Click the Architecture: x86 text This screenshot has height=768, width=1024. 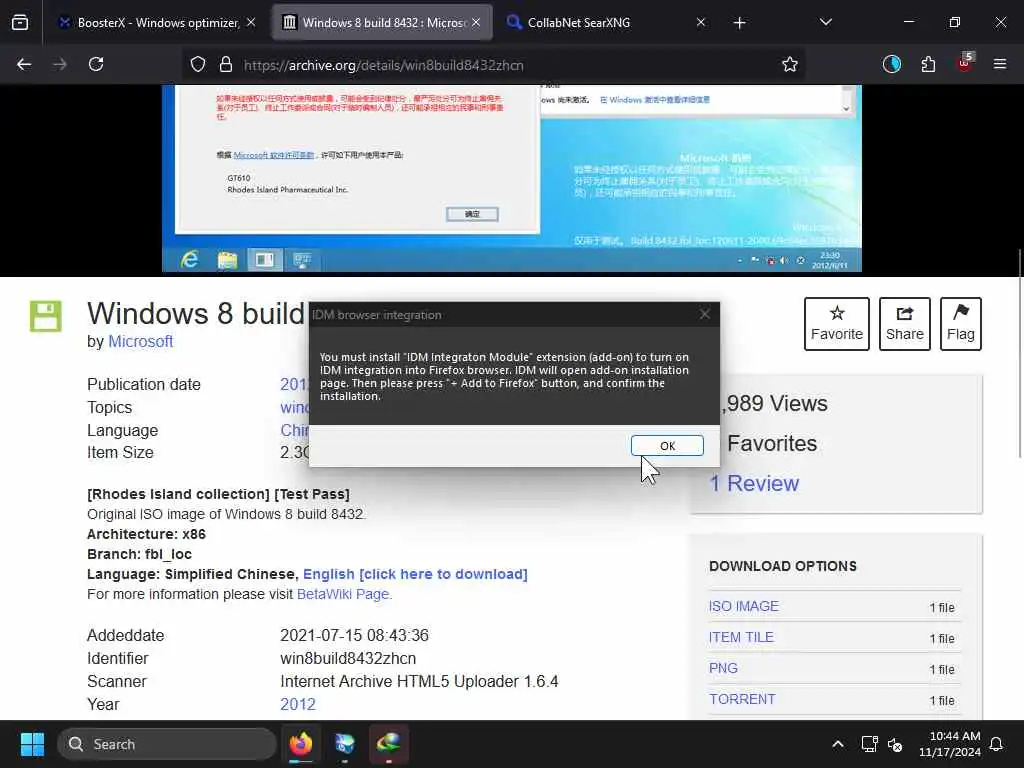(x=146, y=534)
